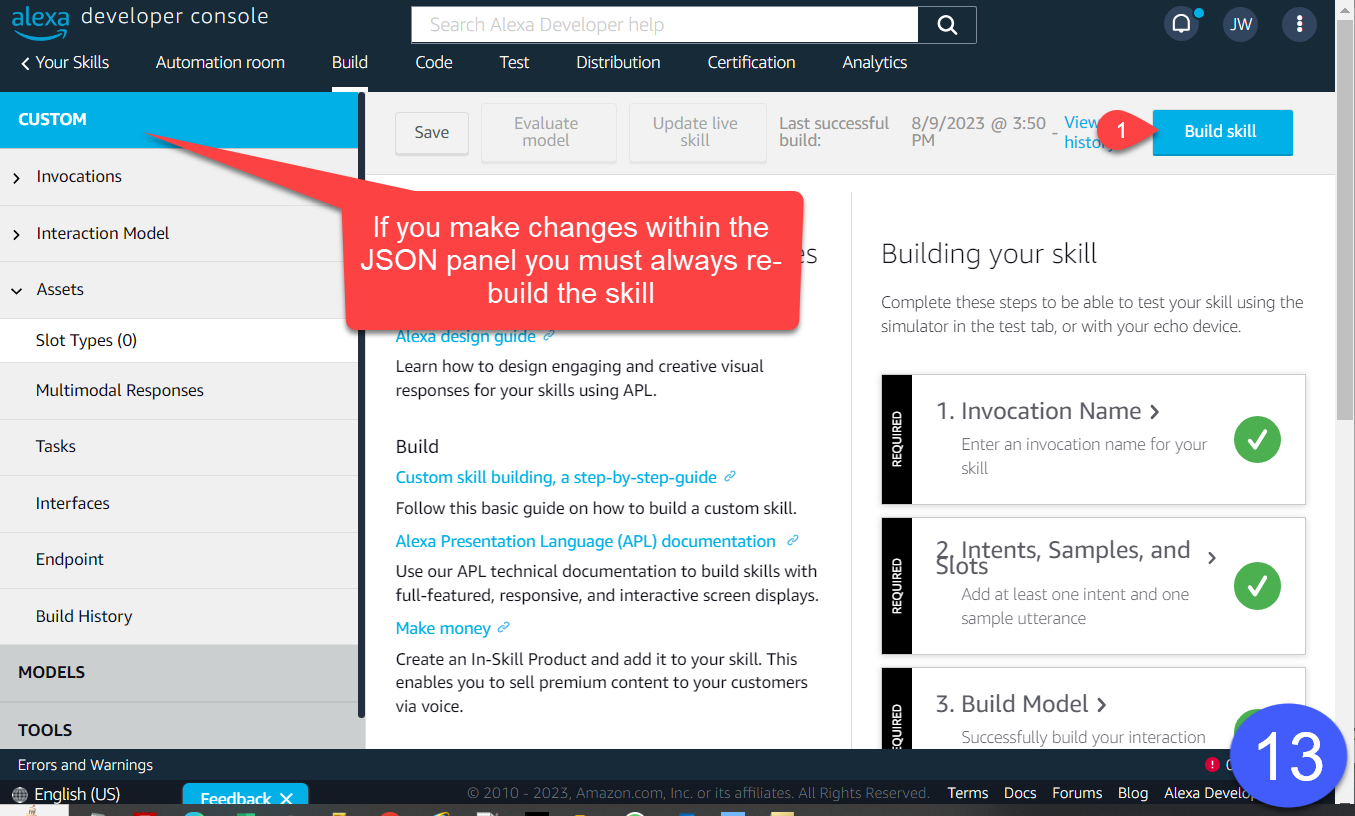Open the notifications bell icon

1182,24
